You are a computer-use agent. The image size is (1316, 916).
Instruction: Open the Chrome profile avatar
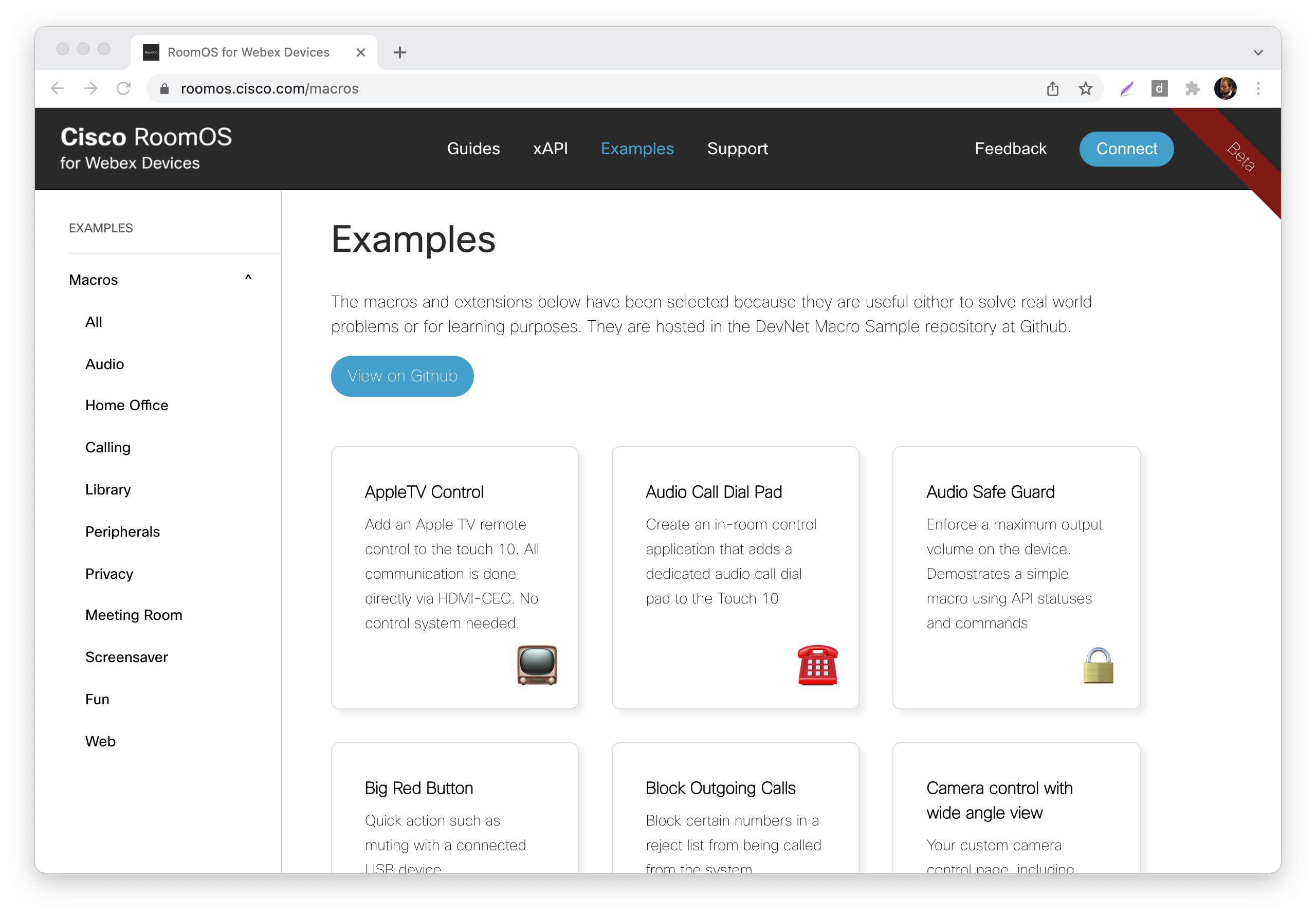pyautogui.click(x=1225, y=88)
